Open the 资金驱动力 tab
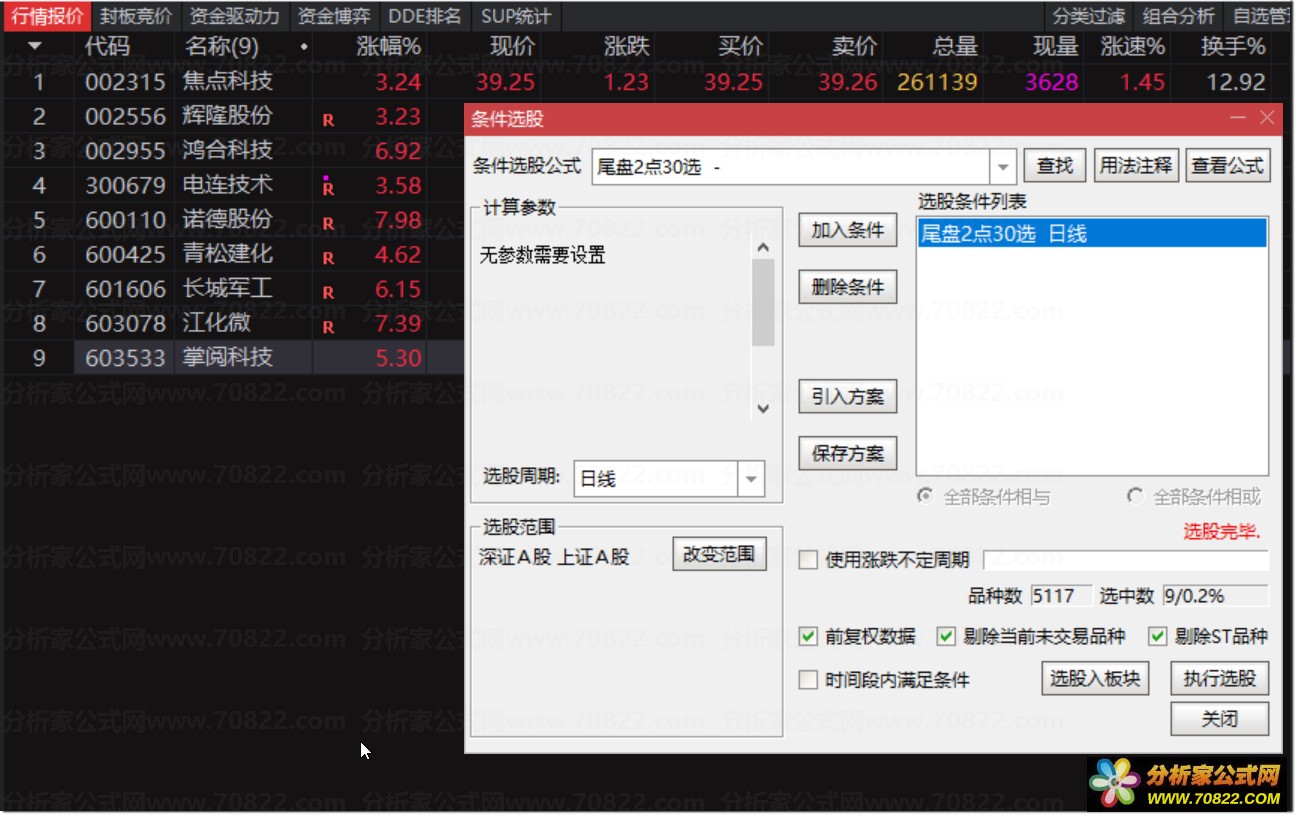 [x=234, y=16]
